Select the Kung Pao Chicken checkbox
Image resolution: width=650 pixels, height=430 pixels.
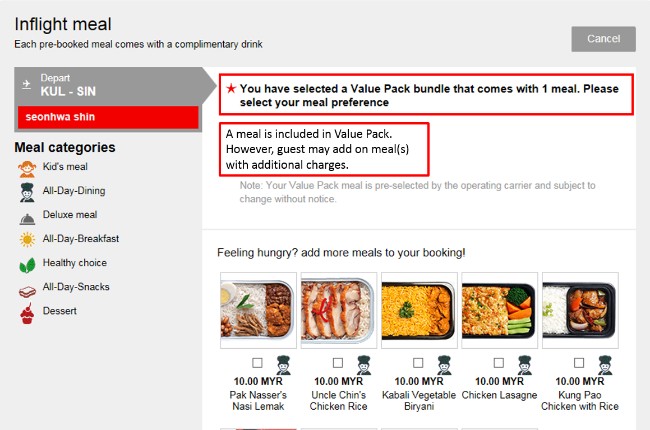point(579,363)
